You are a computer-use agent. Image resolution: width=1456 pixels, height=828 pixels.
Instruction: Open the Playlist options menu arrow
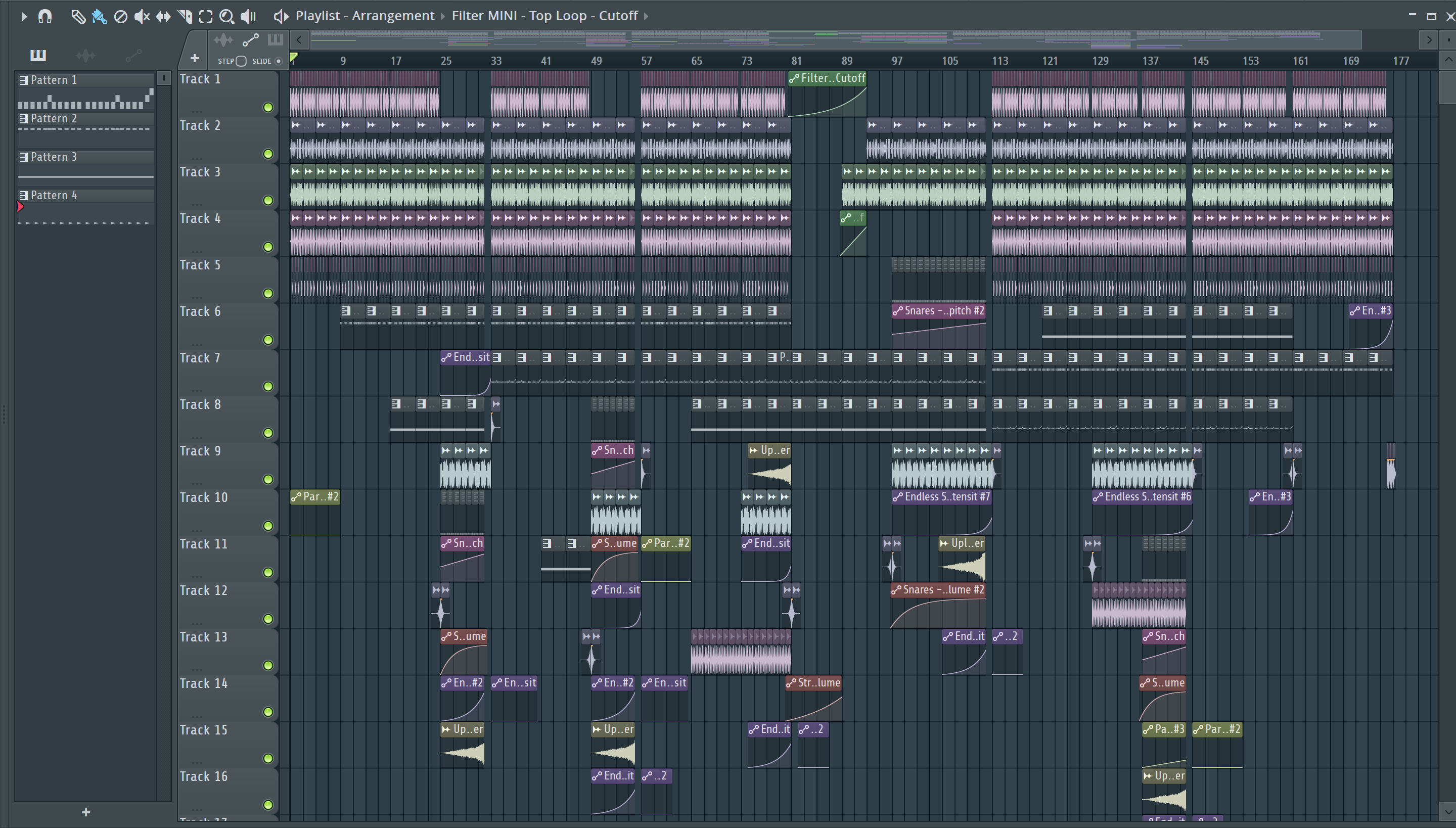(x=23, y=17)
